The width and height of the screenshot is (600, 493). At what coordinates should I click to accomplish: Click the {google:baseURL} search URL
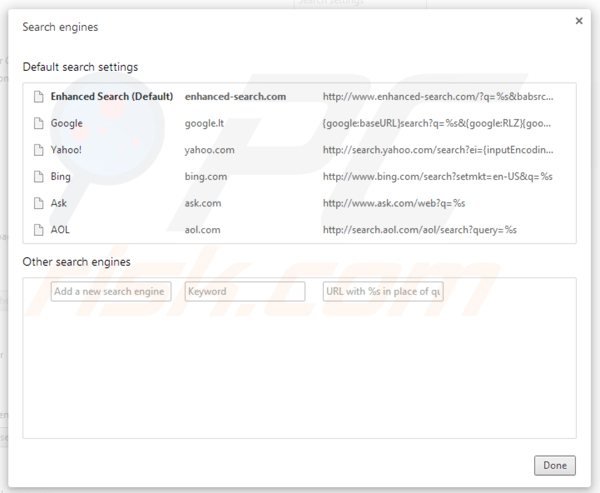pos(437,123)
